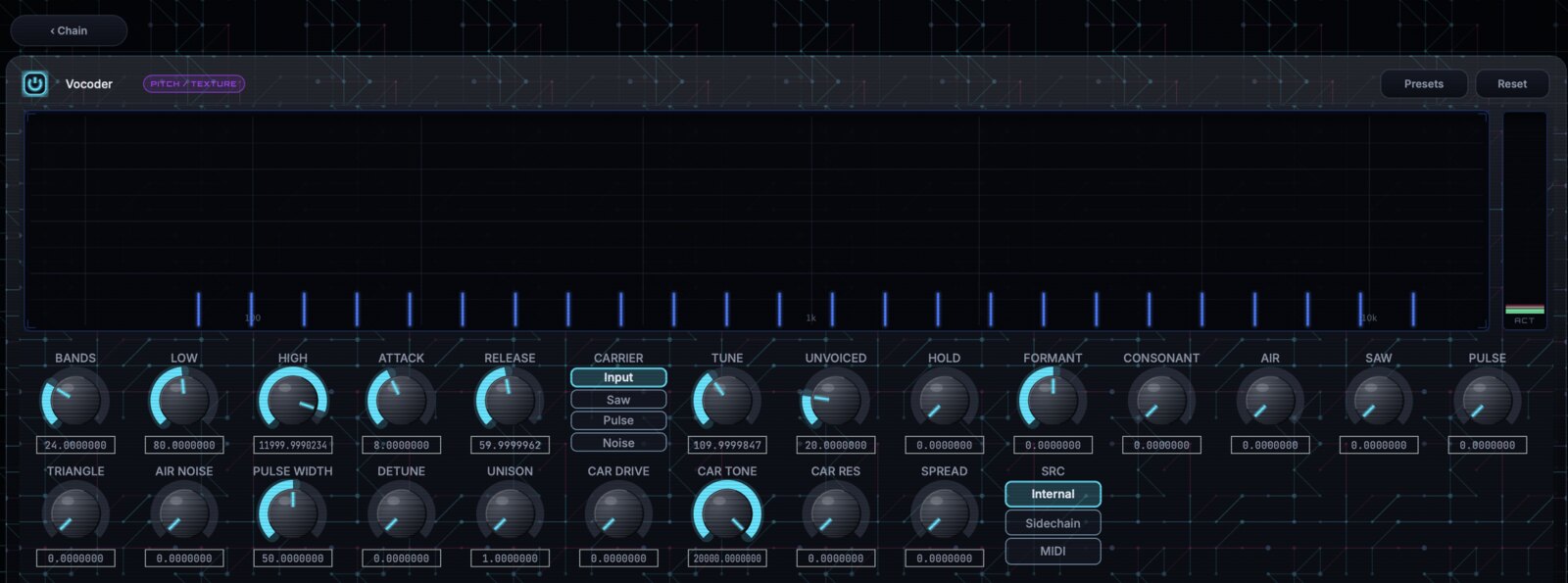
Task: Click the DETUNE value field
Action: [401, 559]
